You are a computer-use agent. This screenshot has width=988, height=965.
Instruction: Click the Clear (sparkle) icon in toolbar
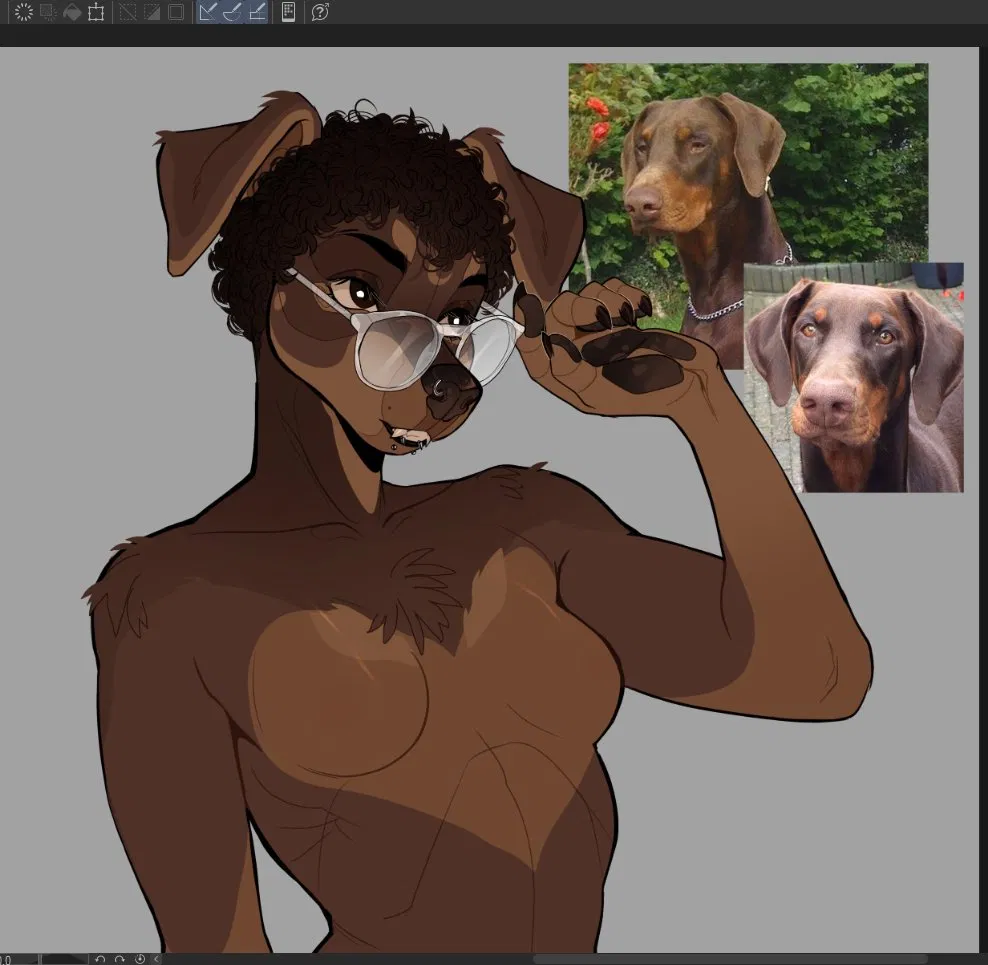pos(23,12)
